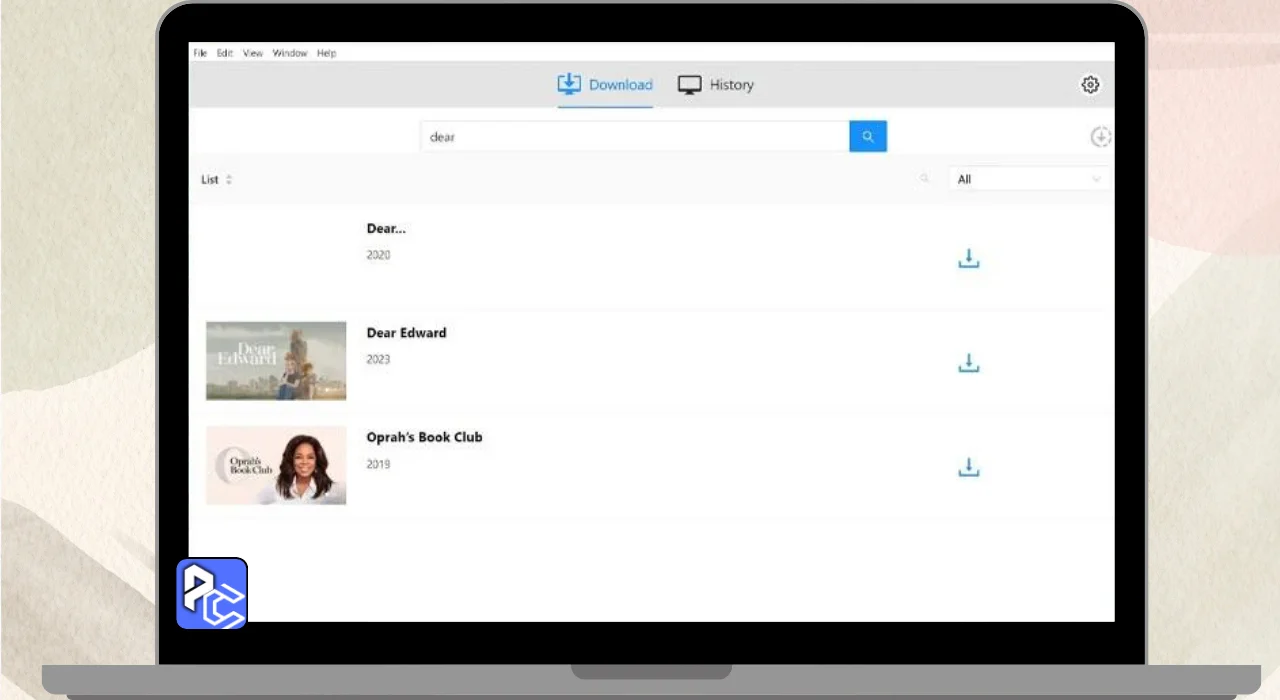Open the Help menu
This screenshot has width=1280, height=700.
[x=327, y=53]
